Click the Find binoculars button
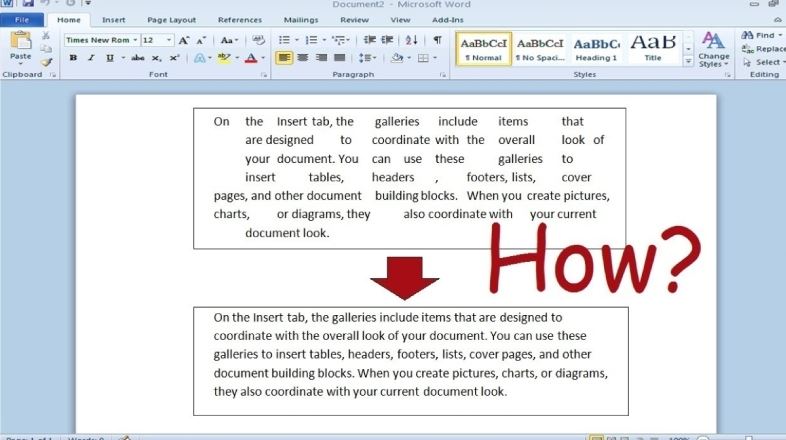The height and width of the screenshot is (440, 786). click(x=760, y=35)
